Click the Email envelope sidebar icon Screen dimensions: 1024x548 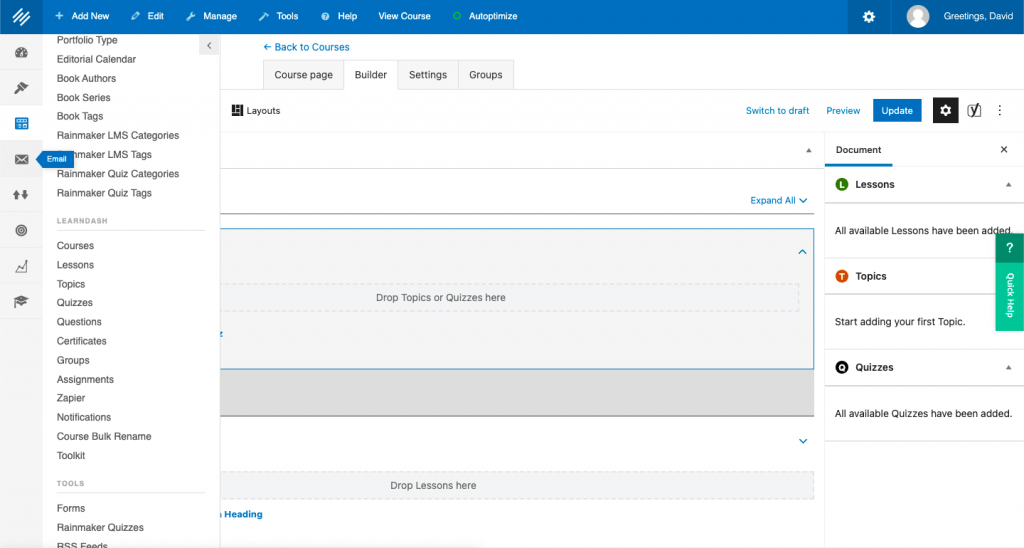pyautogui.click(x=21, y=159)
